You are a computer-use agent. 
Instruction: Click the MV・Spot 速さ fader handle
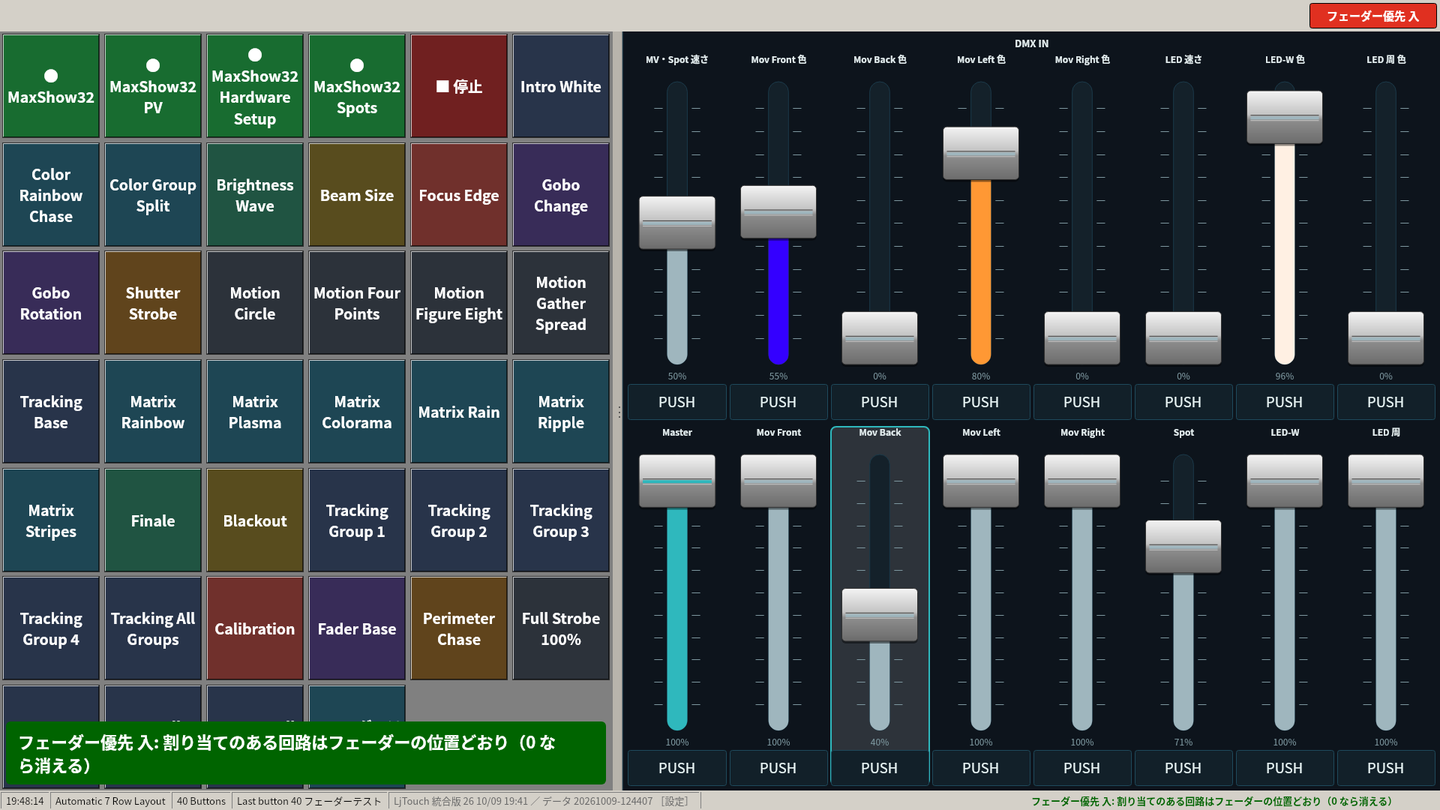click(x=677, y=223)
